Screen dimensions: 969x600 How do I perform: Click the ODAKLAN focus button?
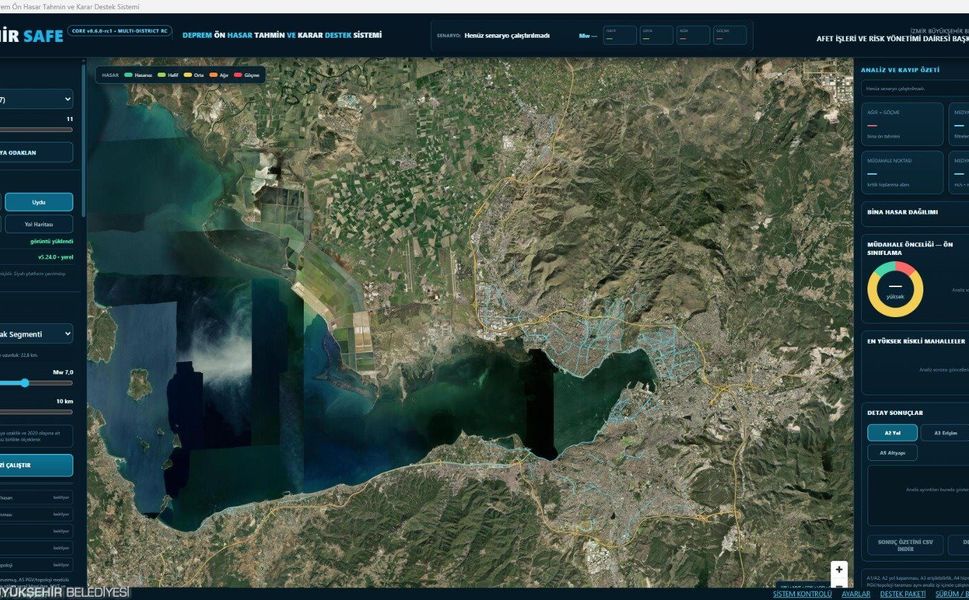36,153
